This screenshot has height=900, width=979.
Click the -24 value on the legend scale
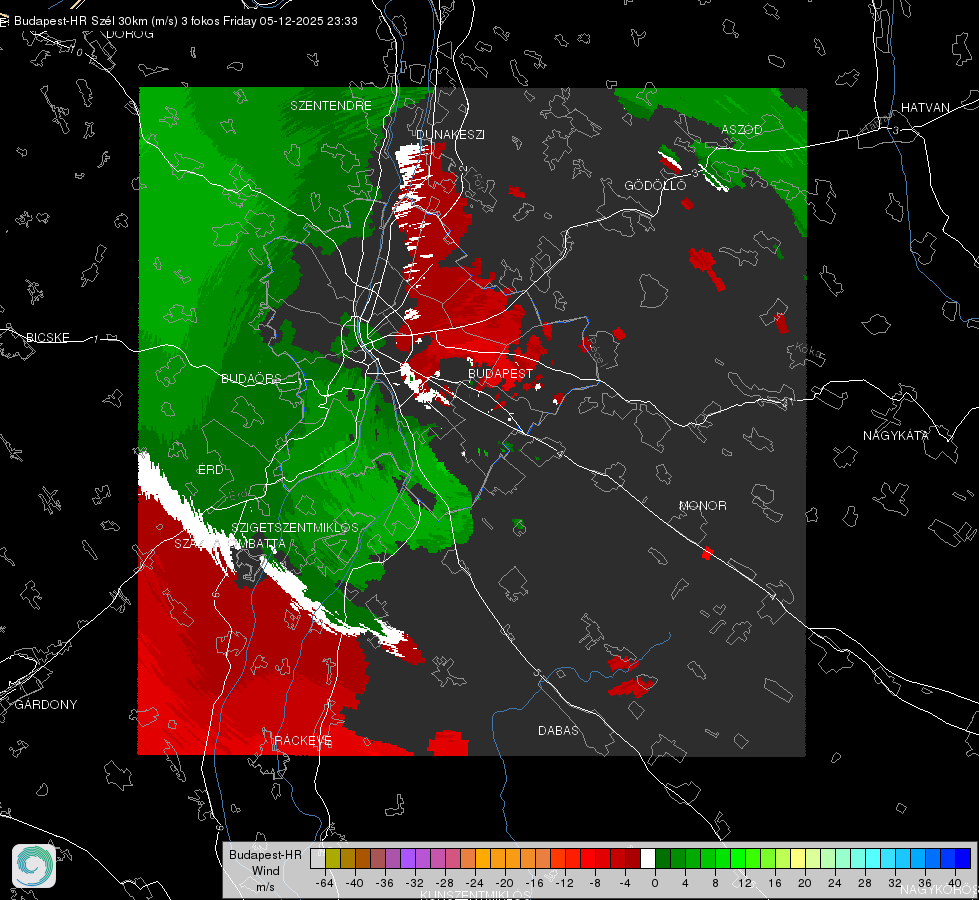click(x=475, y=884)
